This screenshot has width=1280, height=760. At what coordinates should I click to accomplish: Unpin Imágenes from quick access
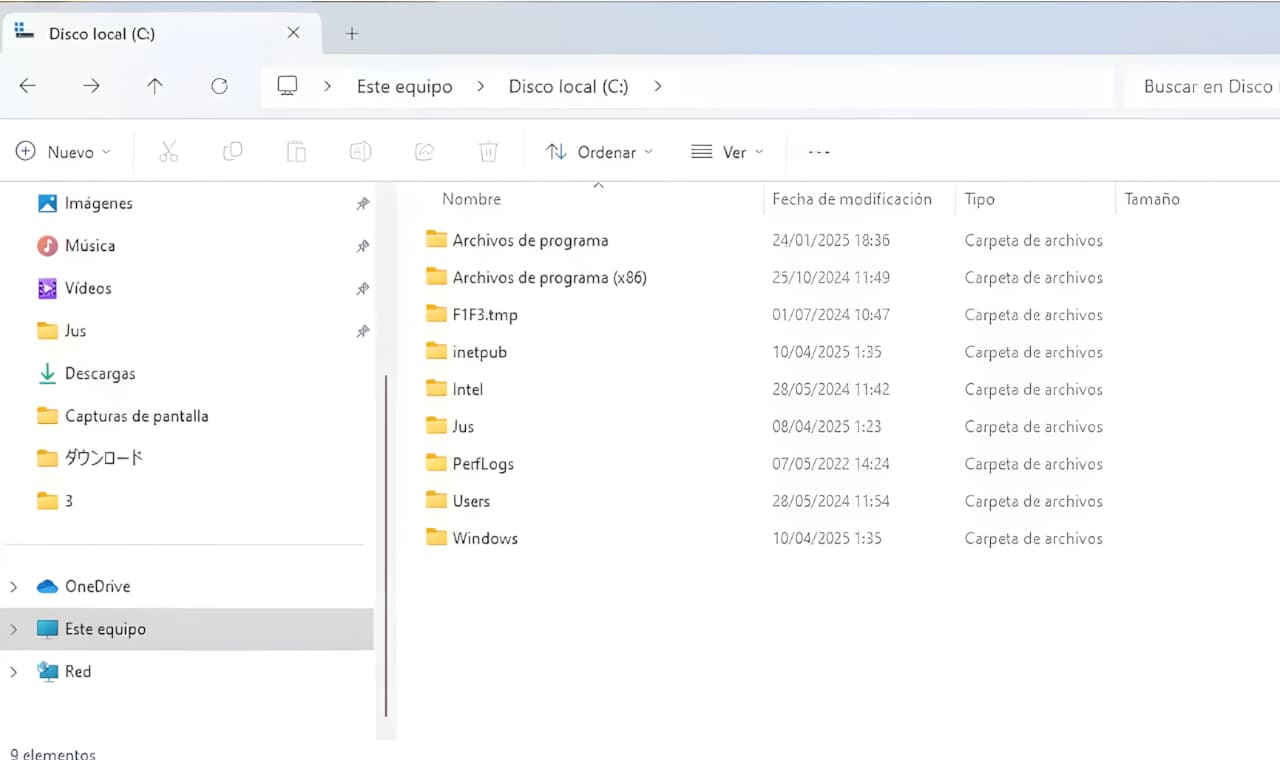pos(362,204)
